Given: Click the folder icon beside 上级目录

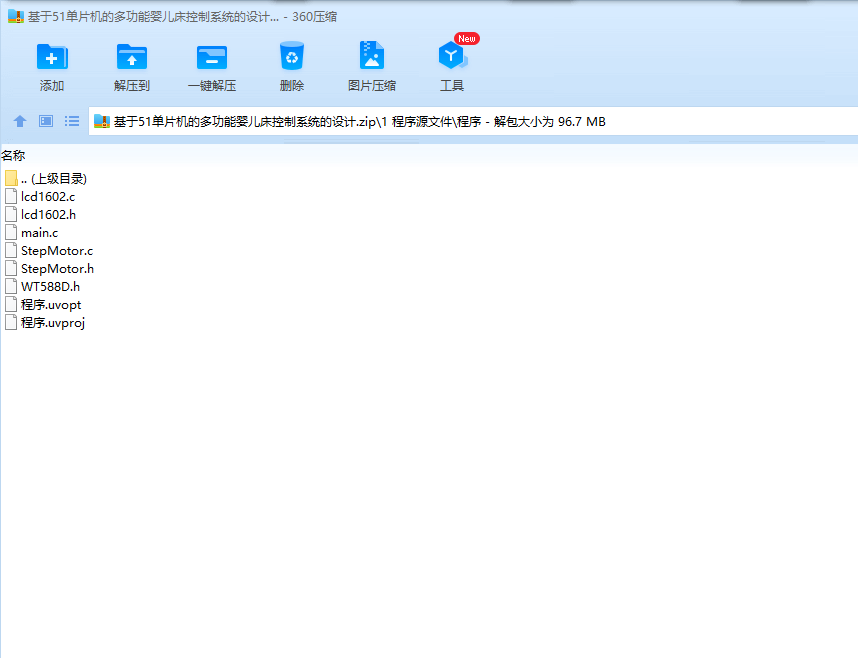Looking at the screenshot, I should [11, 178].
